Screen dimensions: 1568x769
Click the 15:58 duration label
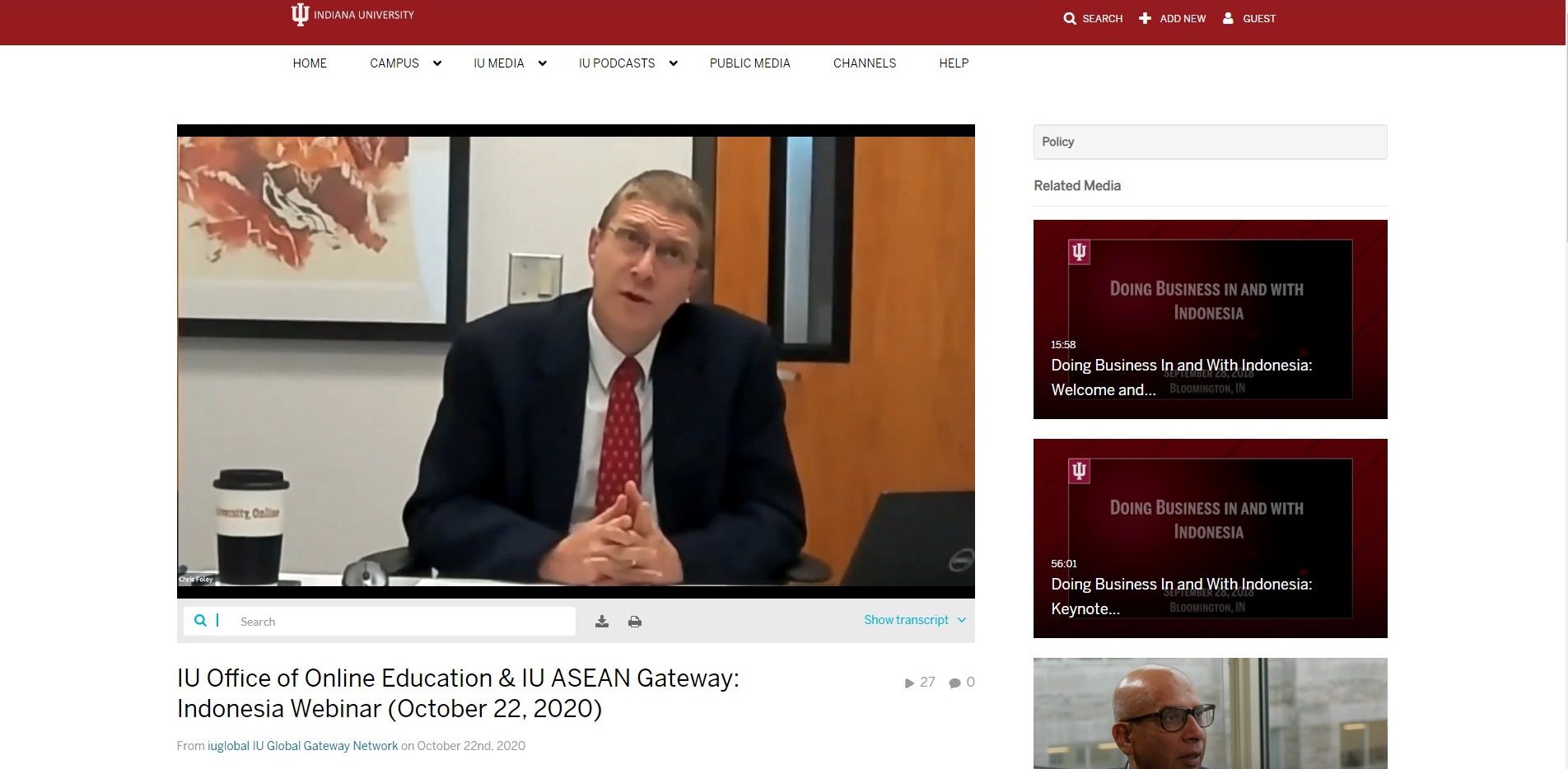pos(1063,345)
